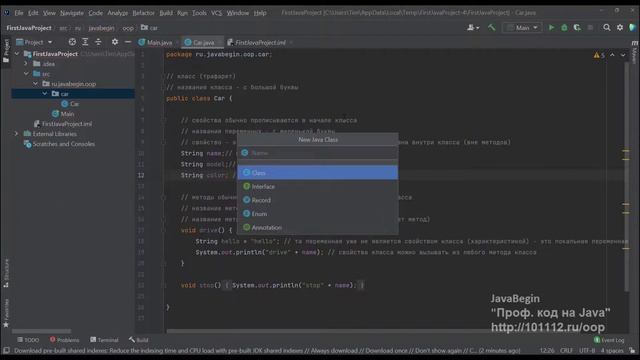Open the File menu
This screenshot has width=640, height=360.
pos(19,13)
